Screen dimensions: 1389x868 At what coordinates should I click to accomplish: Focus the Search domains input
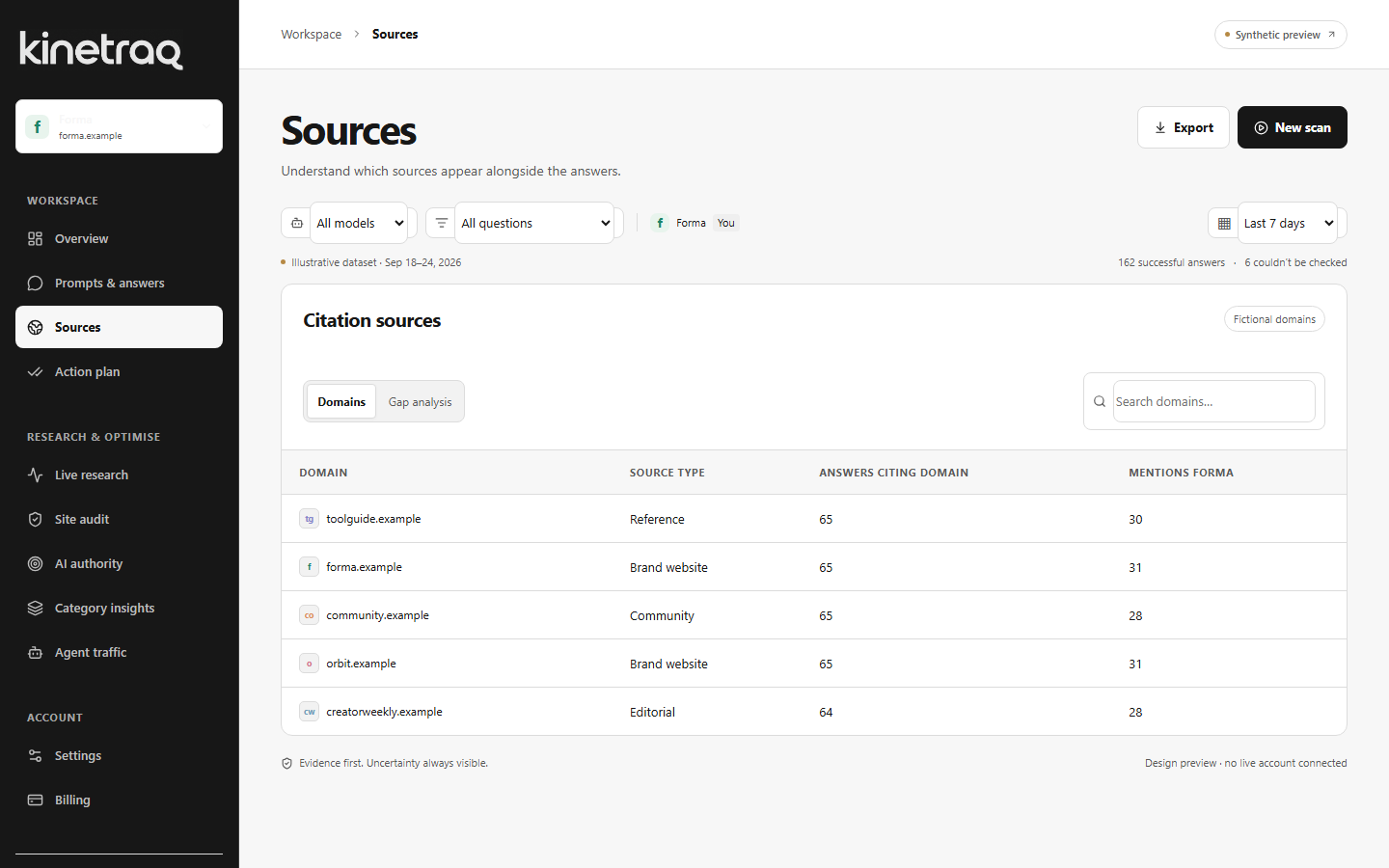(x=1213, y=401)
